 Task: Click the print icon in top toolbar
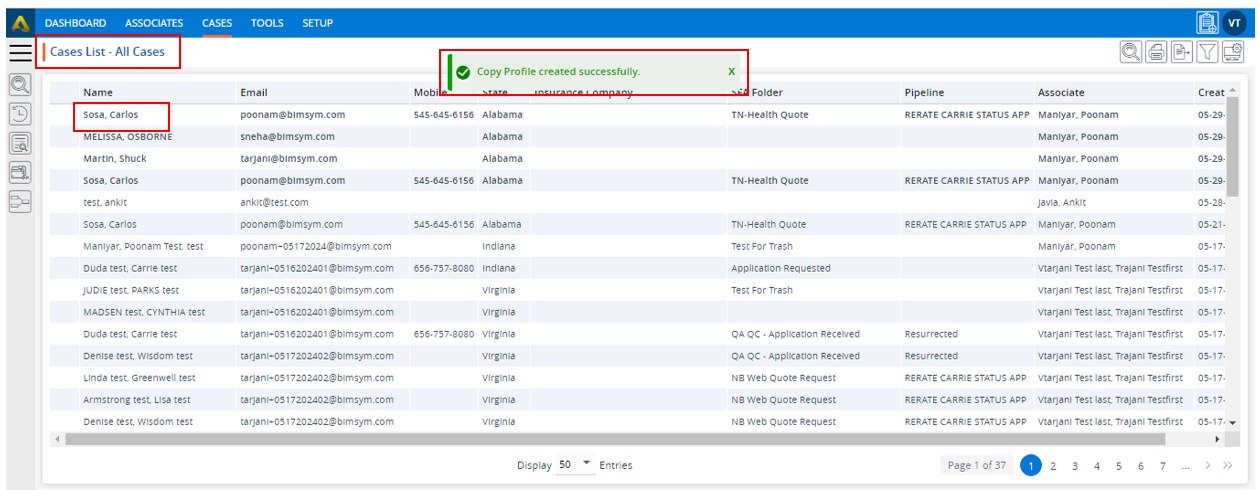pos(1157,53)
